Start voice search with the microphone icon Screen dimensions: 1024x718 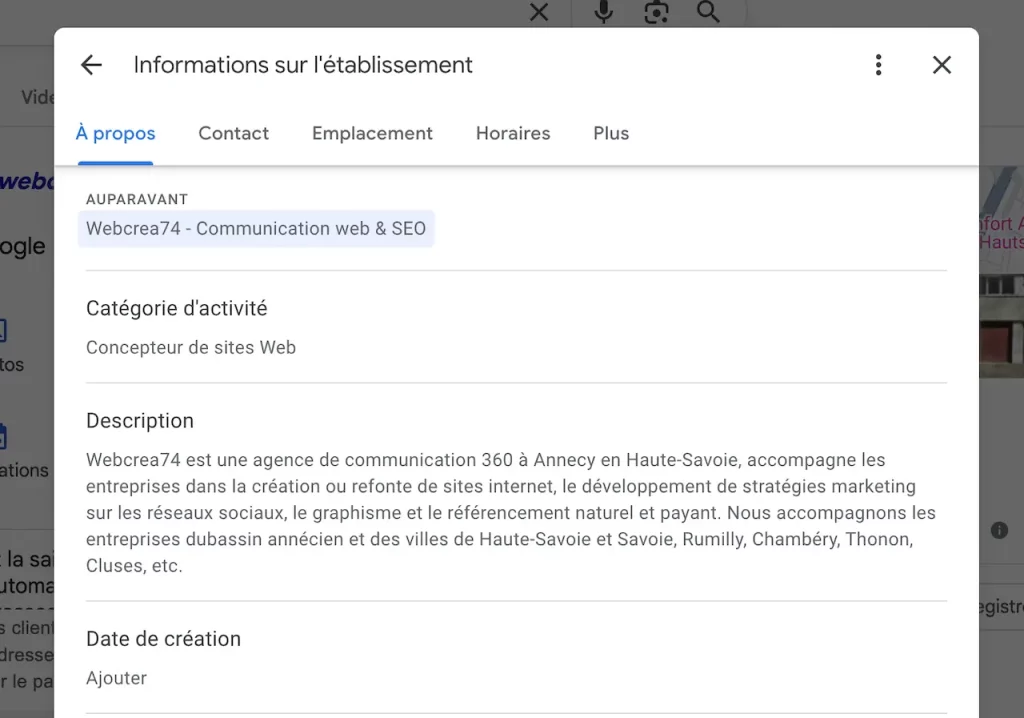604,12
